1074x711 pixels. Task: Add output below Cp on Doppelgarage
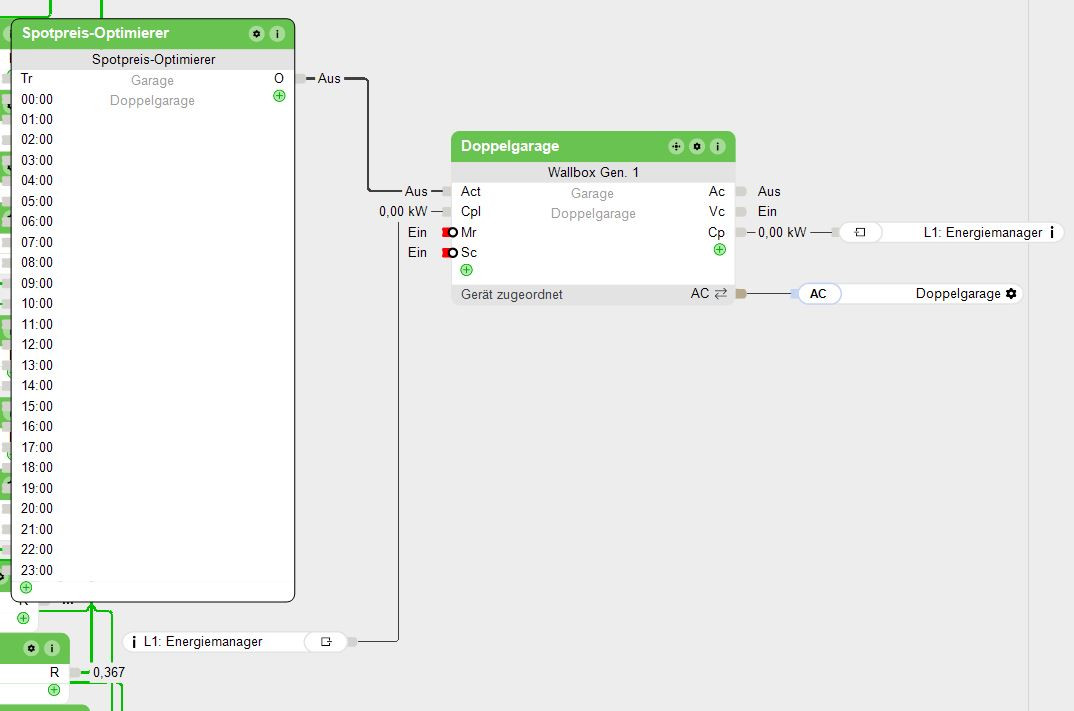[720, 250]
